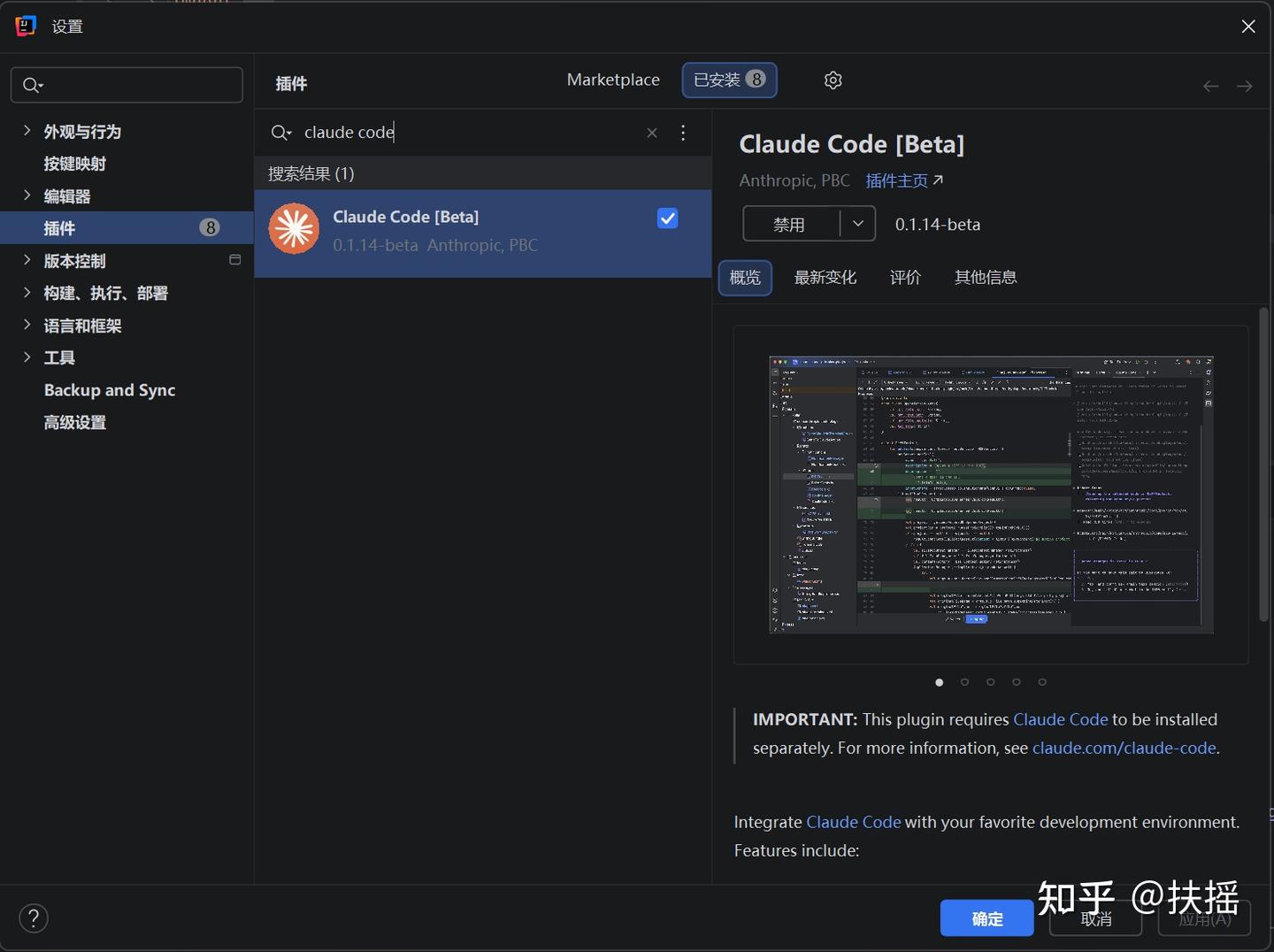Click the Claude Code link in IMPORTANT note
Screen dimensions: 1274x952
1060,719
